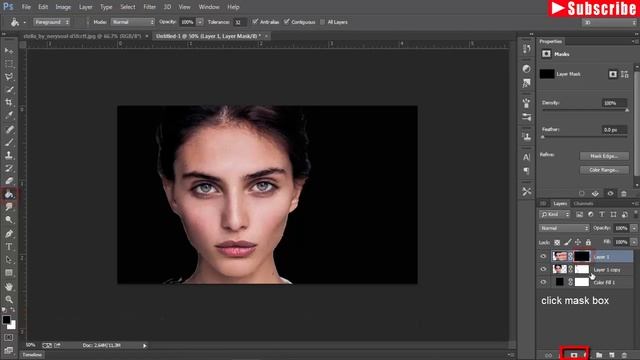Viewport: 640px width, 360px height.
Task: Toggle Contiguous checkbox
Action: click(x=287, y=22)
